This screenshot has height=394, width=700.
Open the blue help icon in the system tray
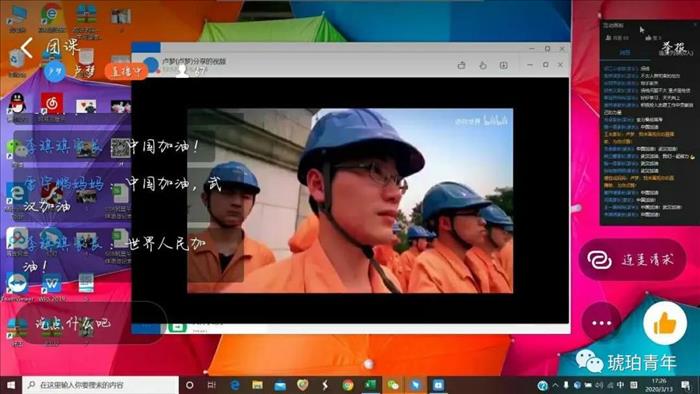[x=542, y=386]
